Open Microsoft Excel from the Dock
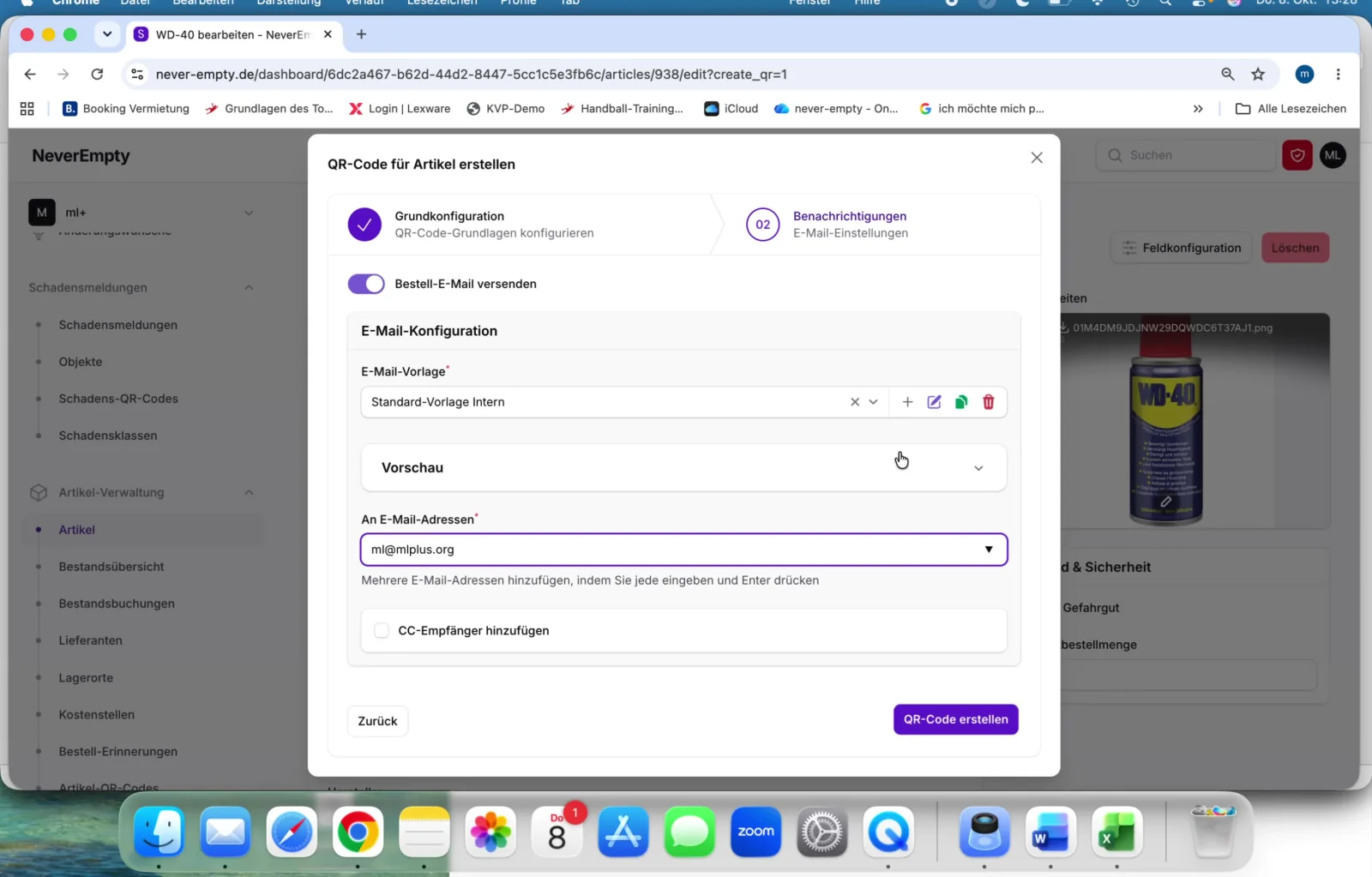Screen dimensions: 1372x877 click(x=1116, y=832)
